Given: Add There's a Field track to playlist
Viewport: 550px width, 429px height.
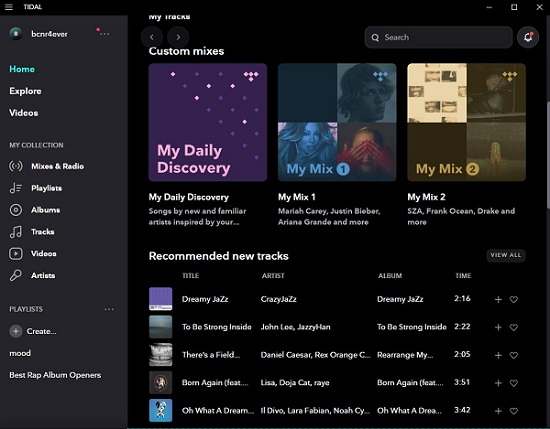Looking at the screenshot, I should click(498, 355).
